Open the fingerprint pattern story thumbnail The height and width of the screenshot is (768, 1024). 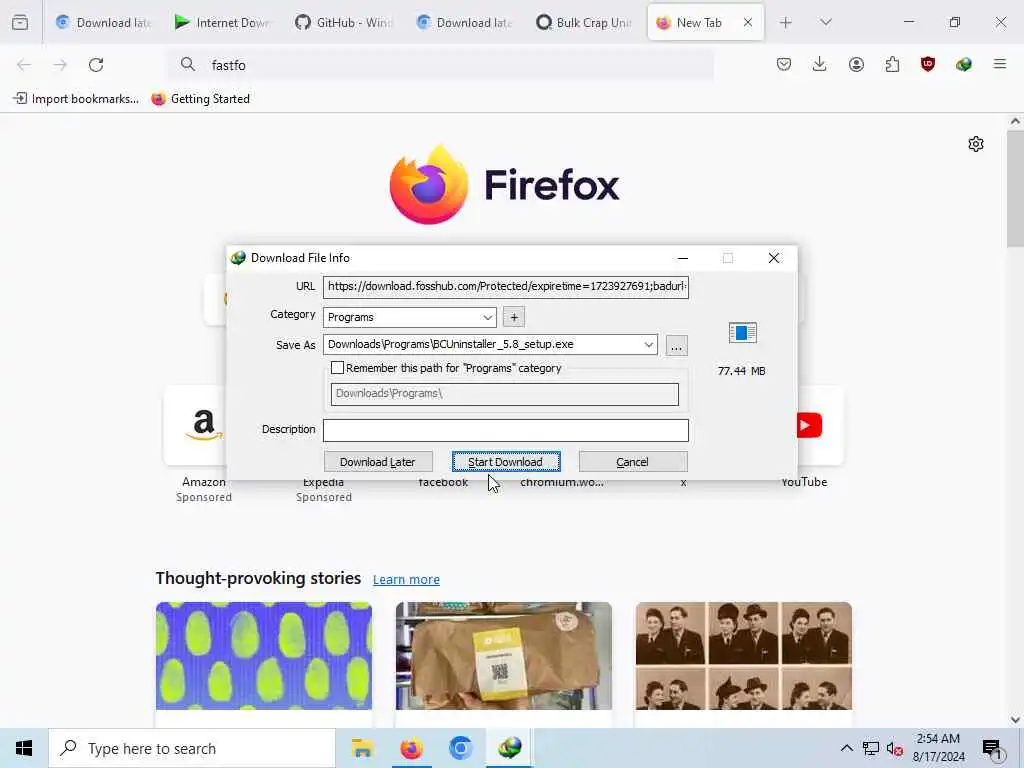coord(264,656)
